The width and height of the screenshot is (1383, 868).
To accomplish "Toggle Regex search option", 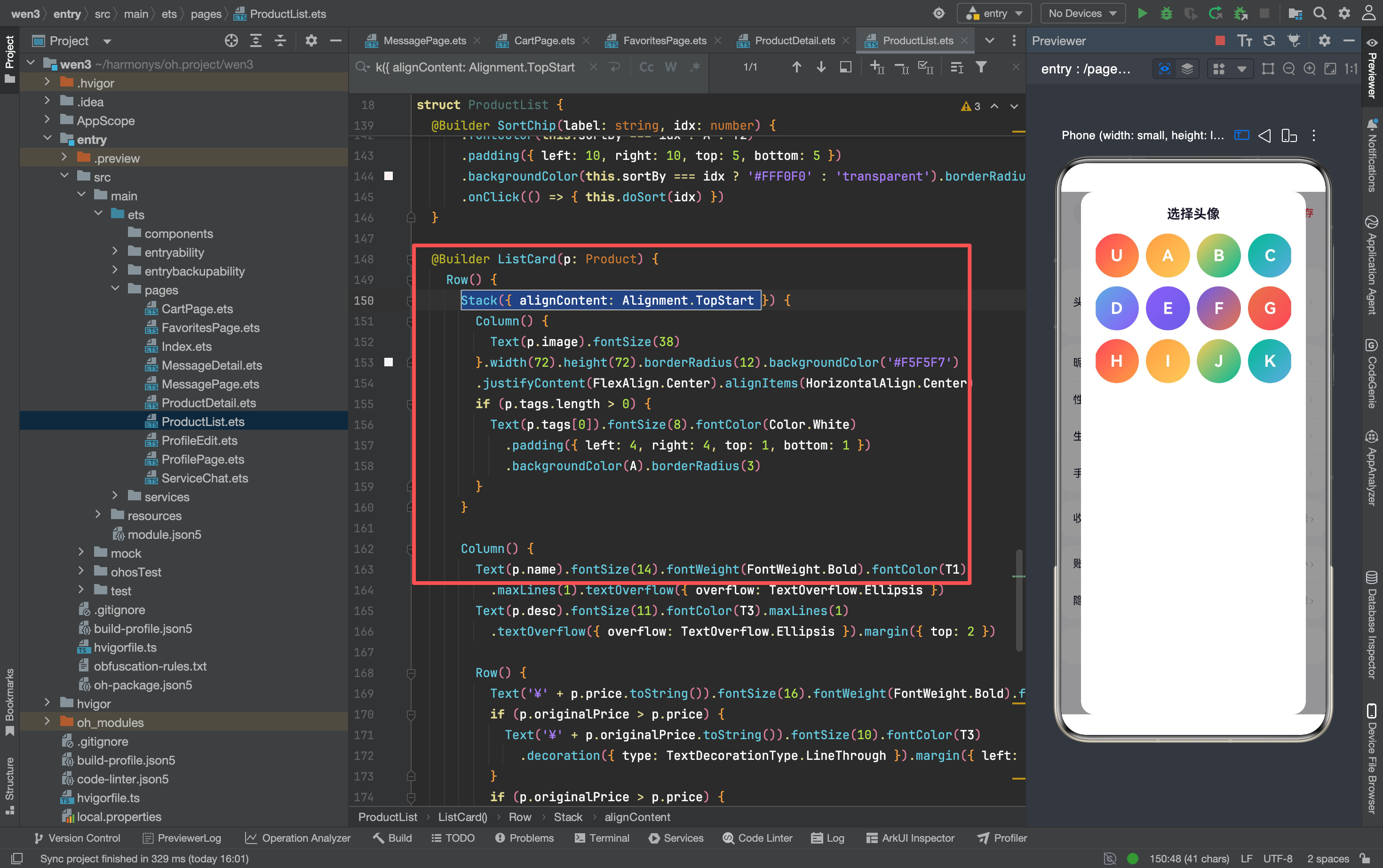I will (x=695, y=67).
